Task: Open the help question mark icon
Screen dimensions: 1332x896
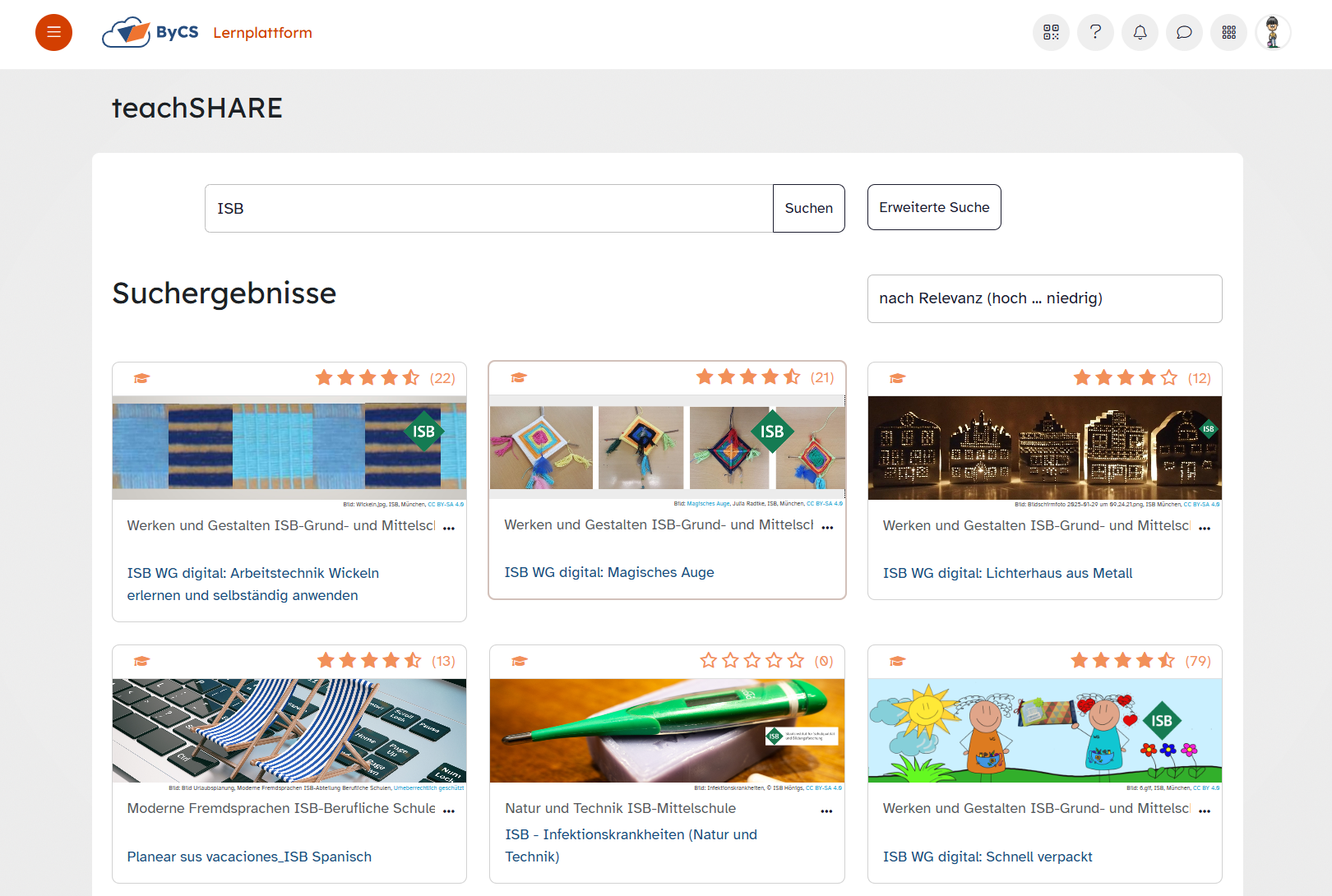Action: (x=1095, y=33)
